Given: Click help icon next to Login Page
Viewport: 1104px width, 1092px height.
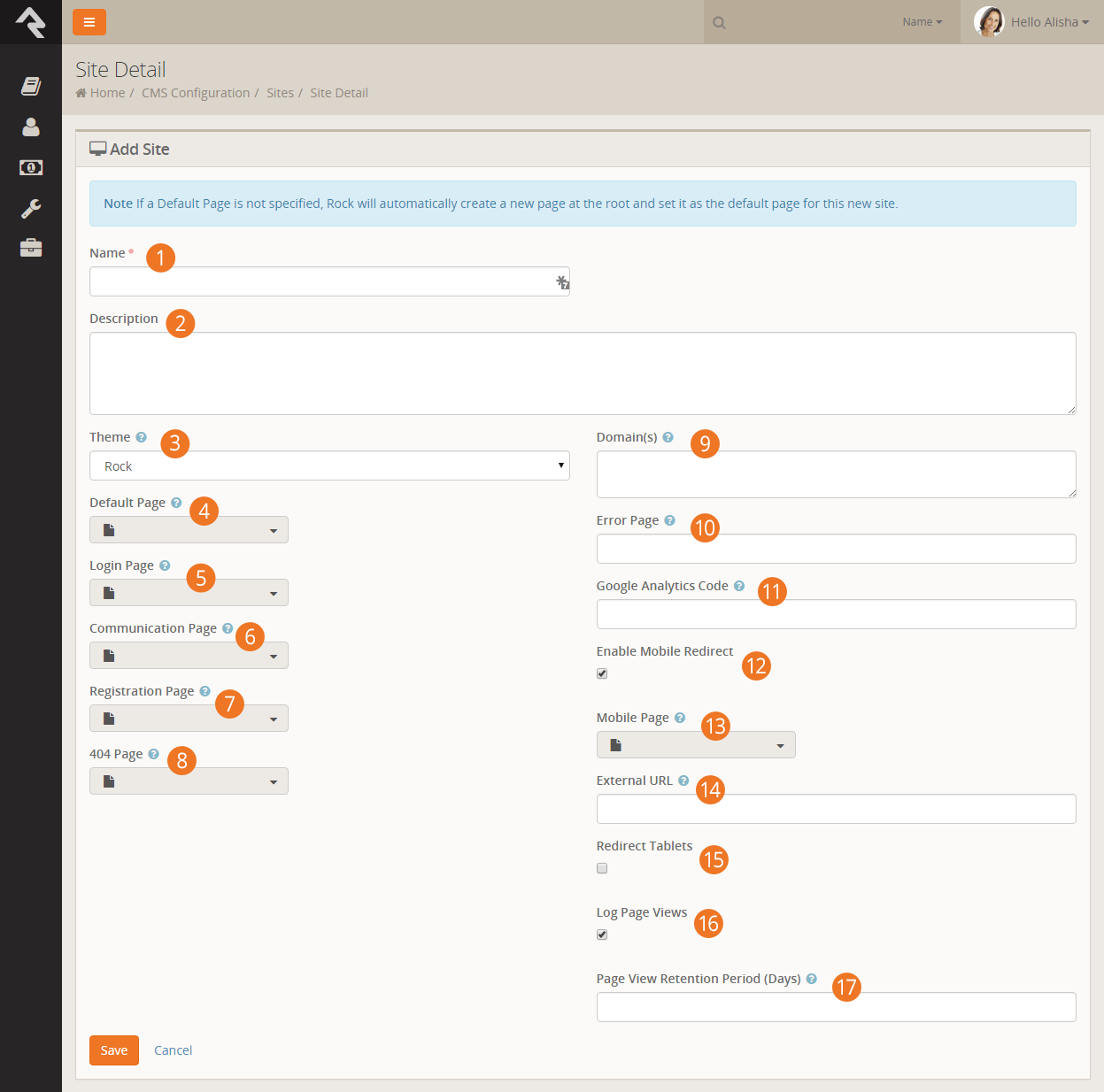Looking at the screenshot, I should 165,565.
